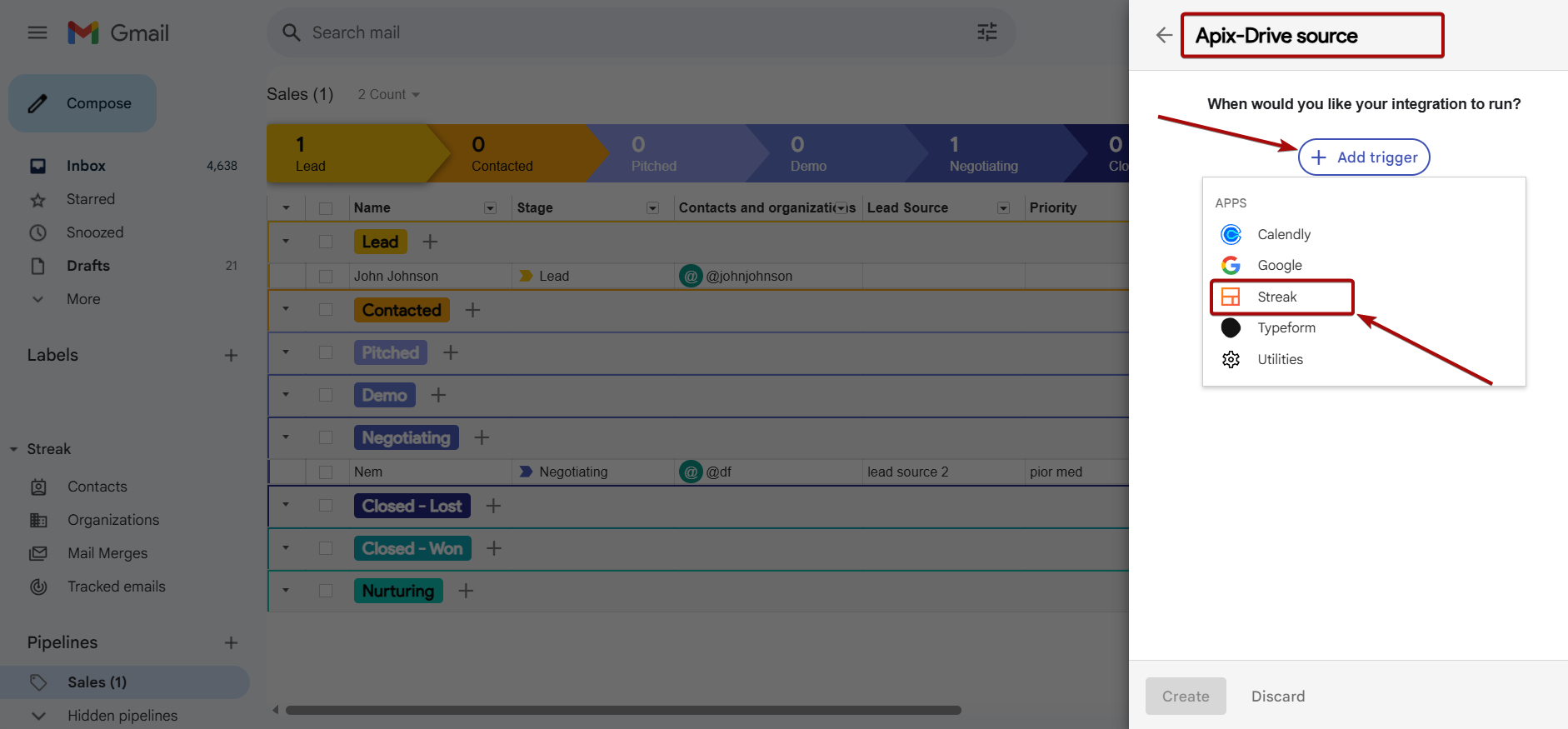Screen dimensions: 1568x729
Task: Click the Discard button
Action: pos(1278,696)
